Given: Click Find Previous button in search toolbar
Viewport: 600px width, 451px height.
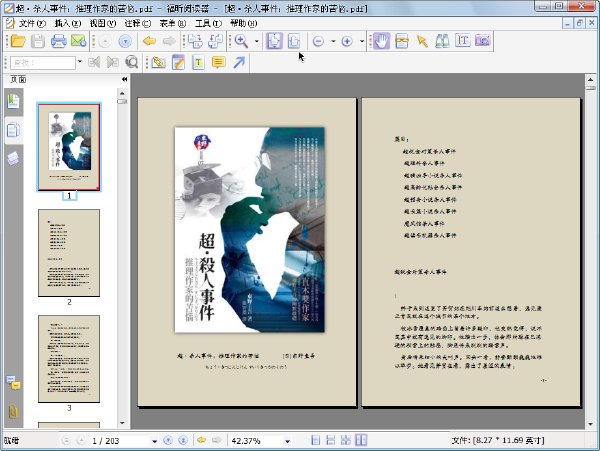Looking at the screenshot, I should [94, 62].
